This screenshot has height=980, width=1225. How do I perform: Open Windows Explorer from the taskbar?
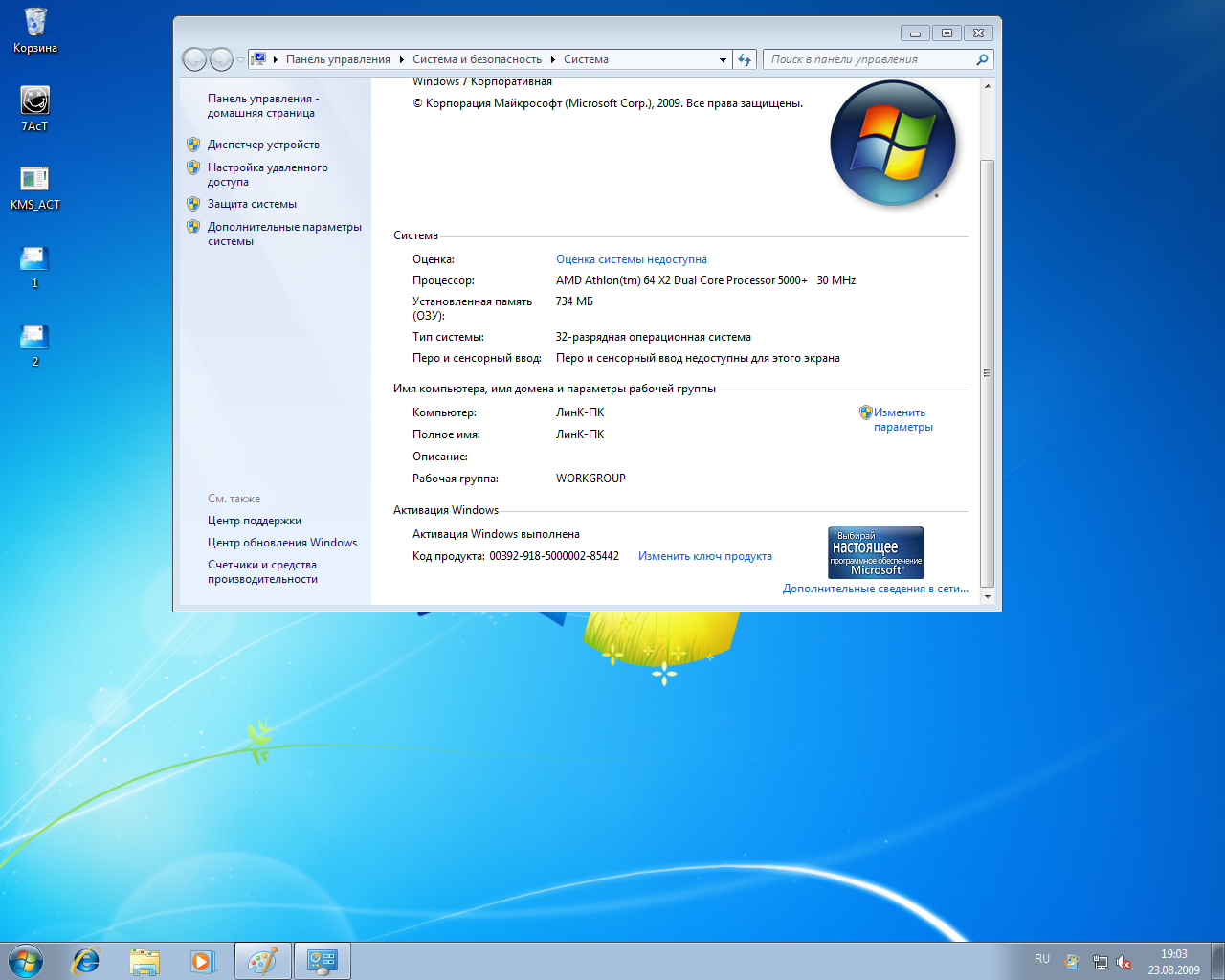145,961
